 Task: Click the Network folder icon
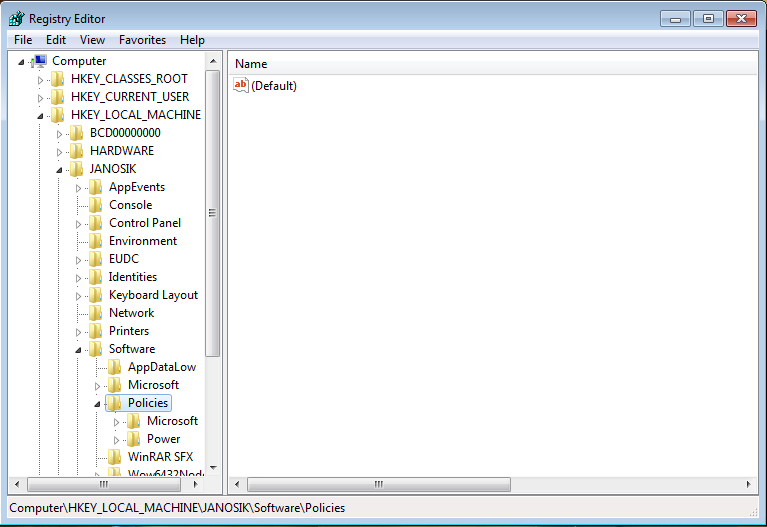pos(96,313)
